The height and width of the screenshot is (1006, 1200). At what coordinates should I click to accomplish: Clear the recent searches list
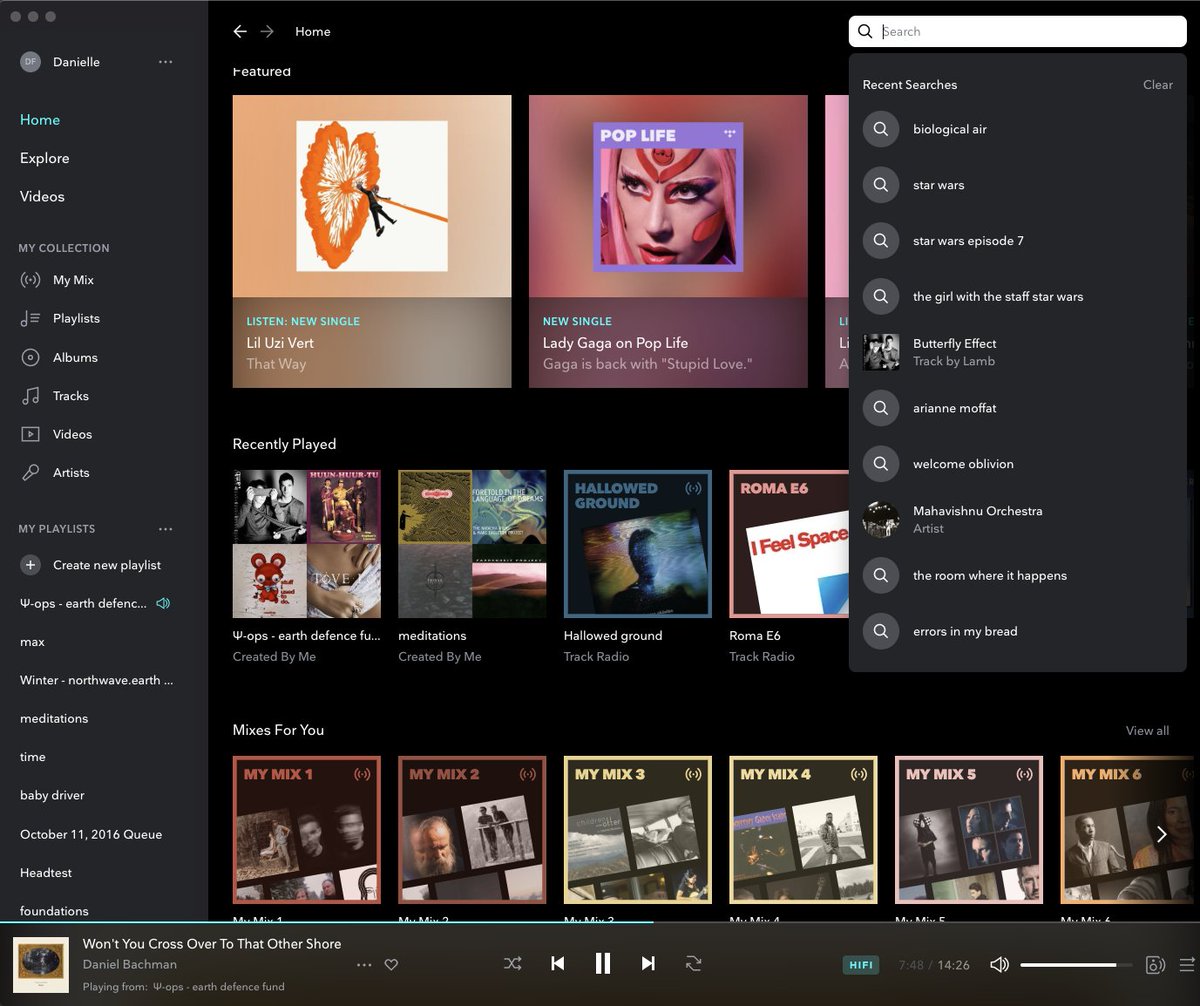[1158, 85]
